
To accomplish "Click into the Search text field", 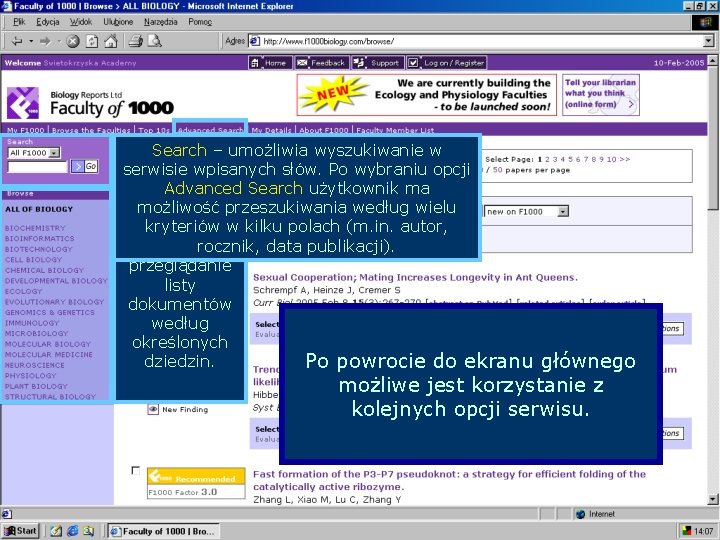I will pos(38,167).
